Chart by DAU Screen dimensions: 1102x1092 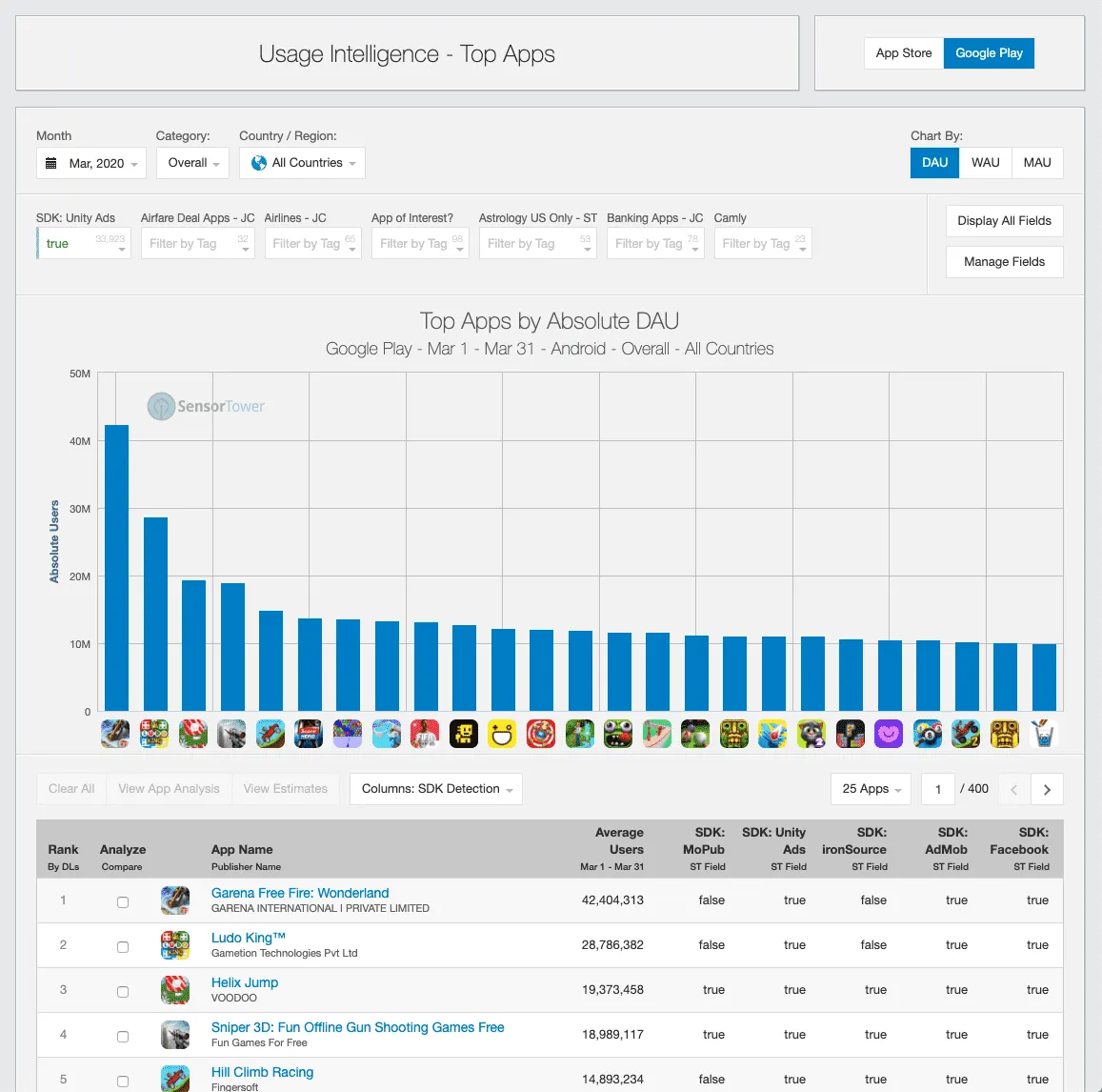(934, 162)
